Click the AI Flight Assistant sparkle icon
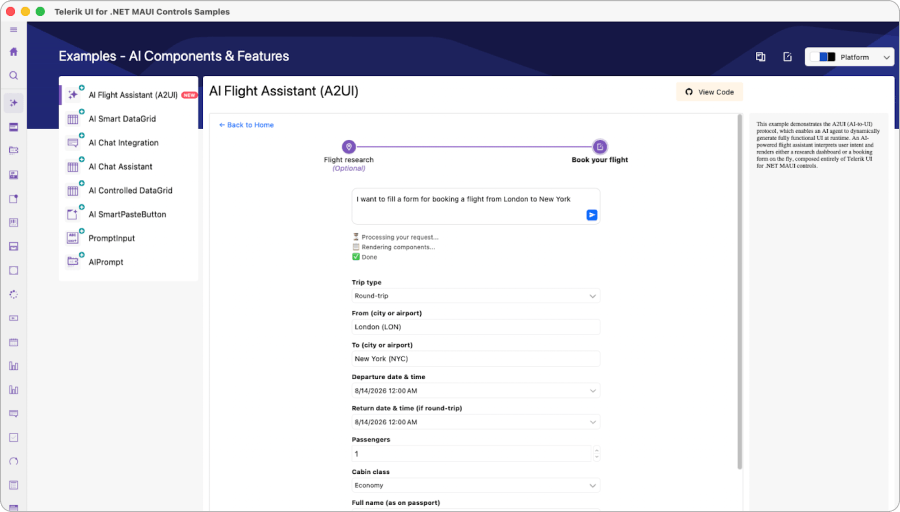 pyautogui.click(x=73, y=94)
